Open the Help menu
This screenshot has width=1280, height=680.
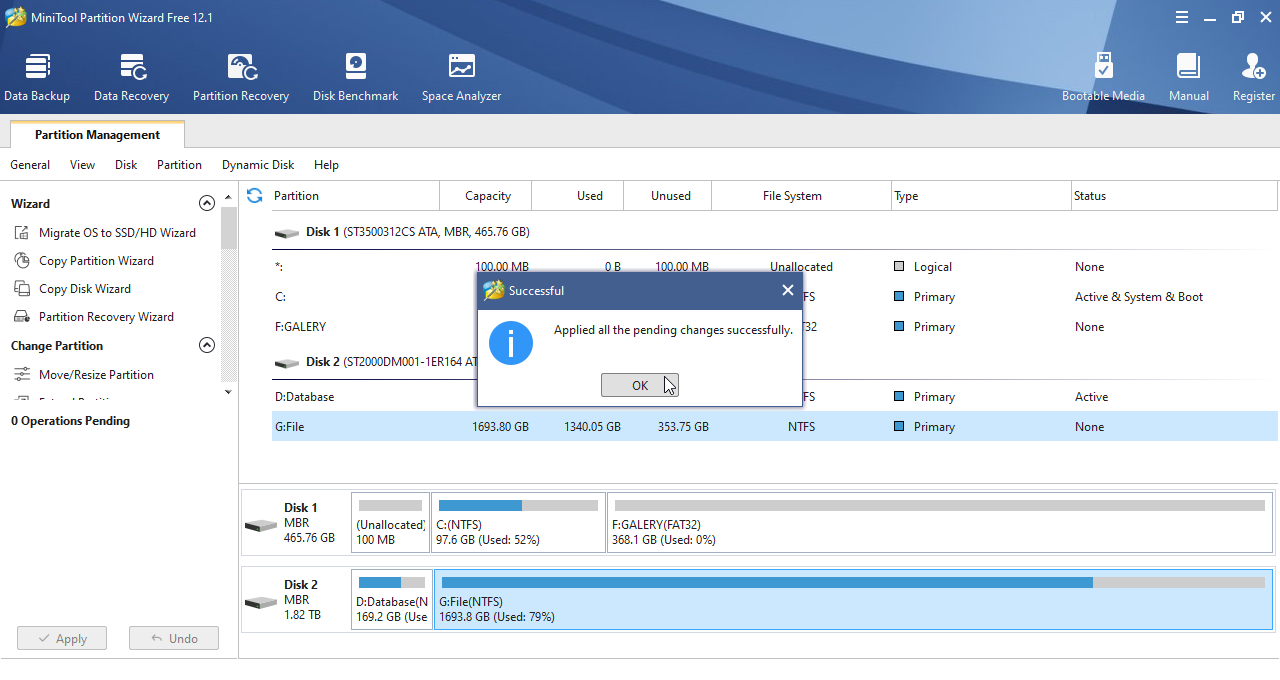click(326, 165)
